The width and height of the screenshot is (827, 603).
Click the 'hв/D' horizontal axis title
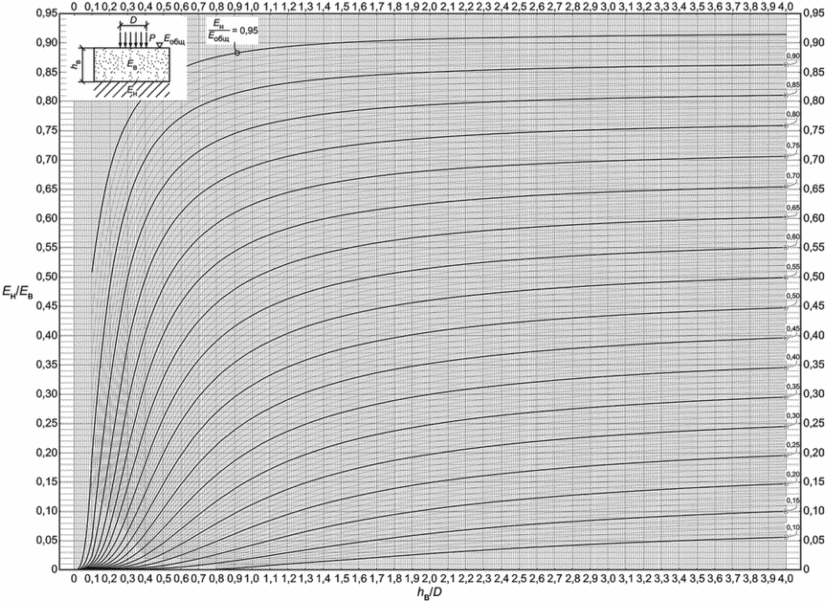click(x=429, y=595)
